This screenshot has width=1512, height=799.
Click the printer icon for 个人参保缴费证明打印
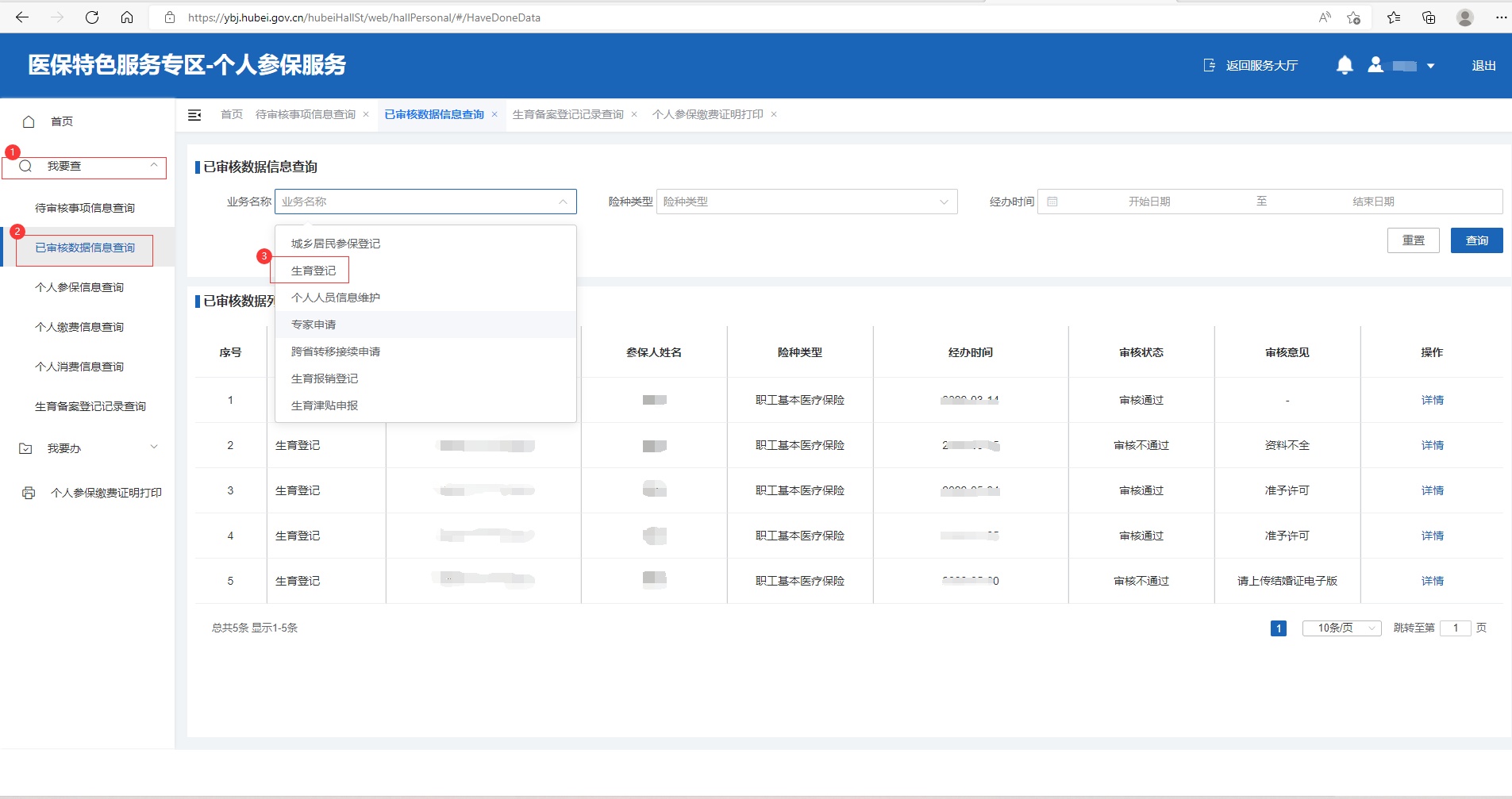click(x=29, y=493)
